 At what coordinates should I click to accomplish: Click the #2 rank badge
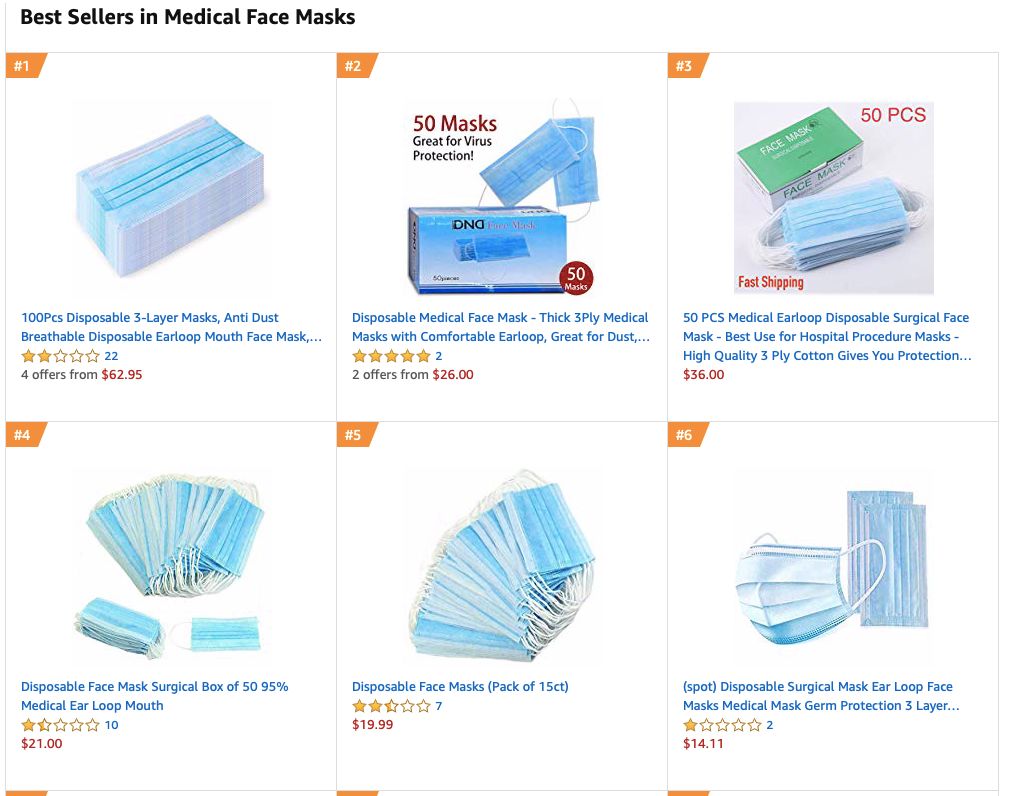pyautogui.click(x=354, y=66)
